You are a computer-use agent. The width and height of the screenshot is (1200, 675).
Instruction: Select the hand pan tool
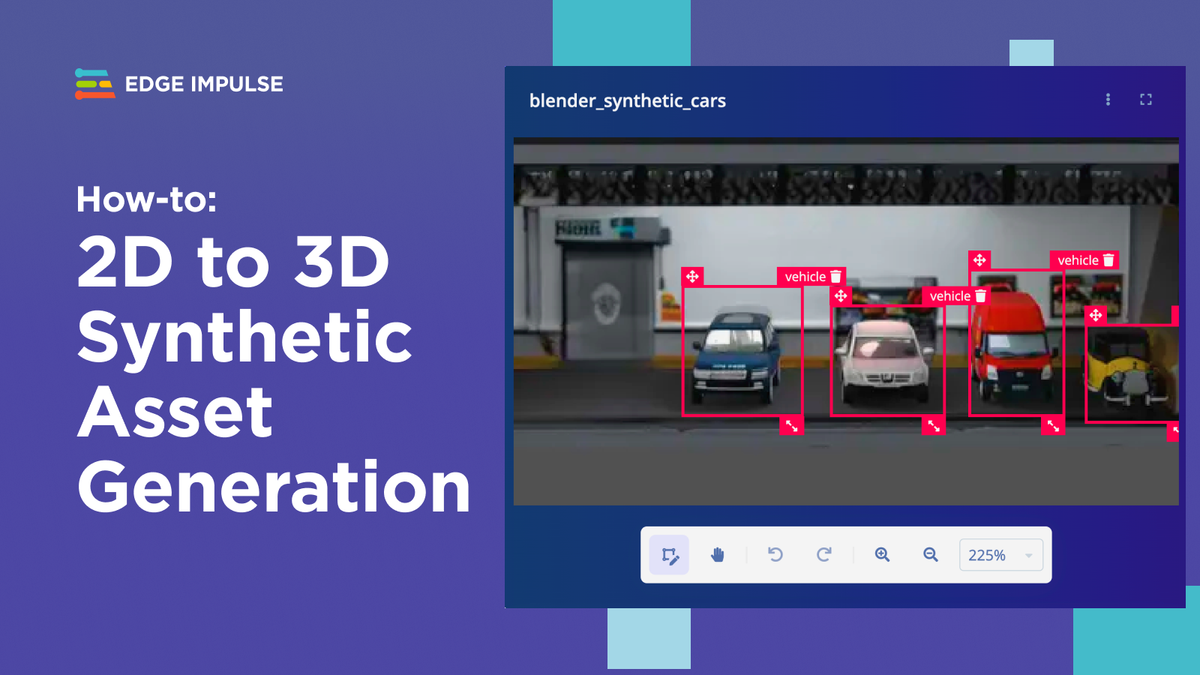(717, 554)
